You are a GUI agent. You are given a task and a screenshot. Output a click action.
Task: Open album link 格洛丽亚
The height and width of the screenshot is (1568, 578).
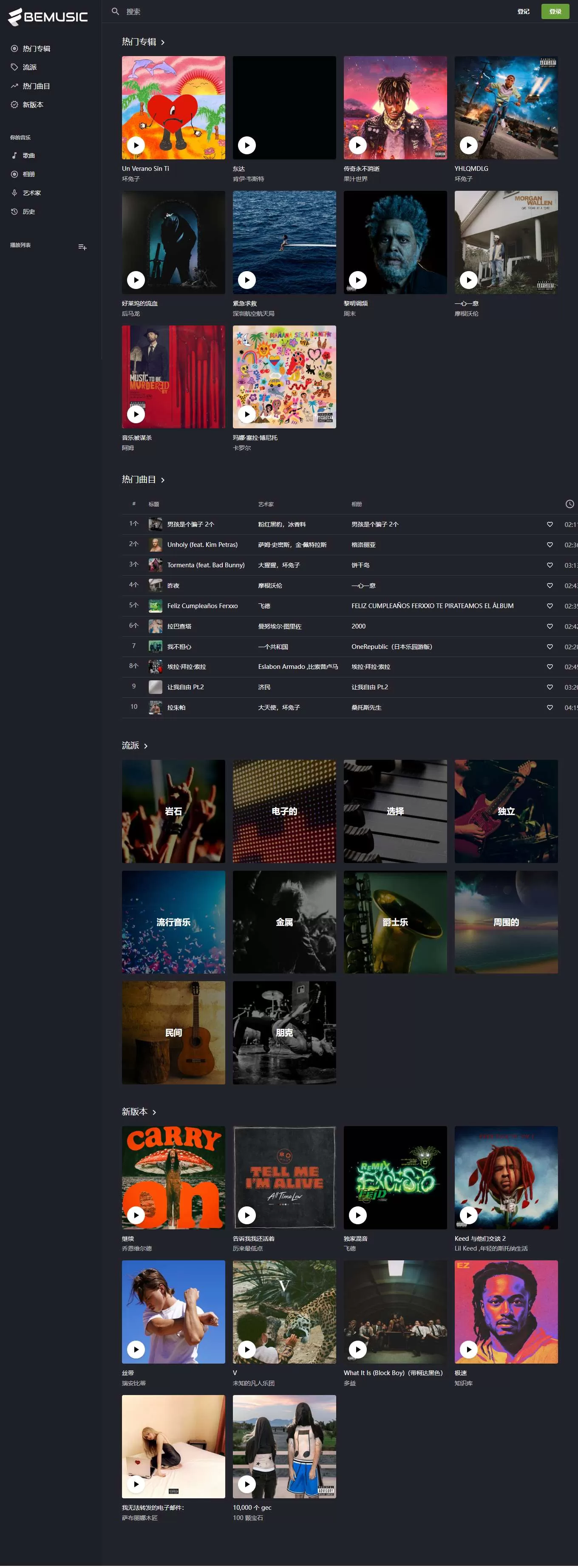[363, 545]
